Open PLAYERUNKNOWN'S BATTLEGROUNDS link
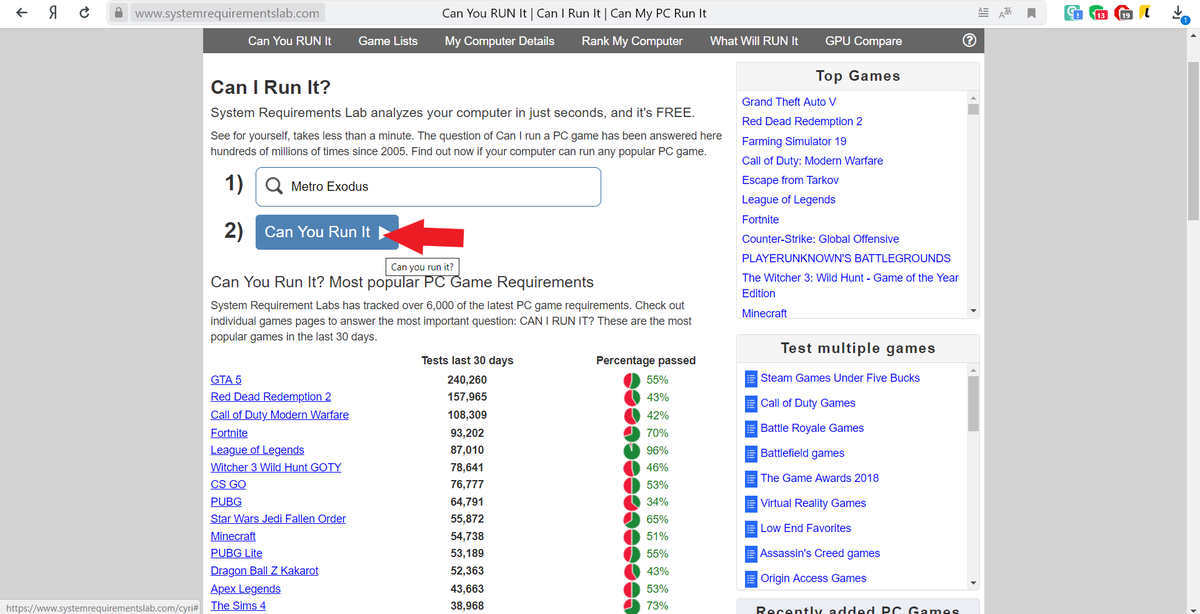 (x=846, y=258)
